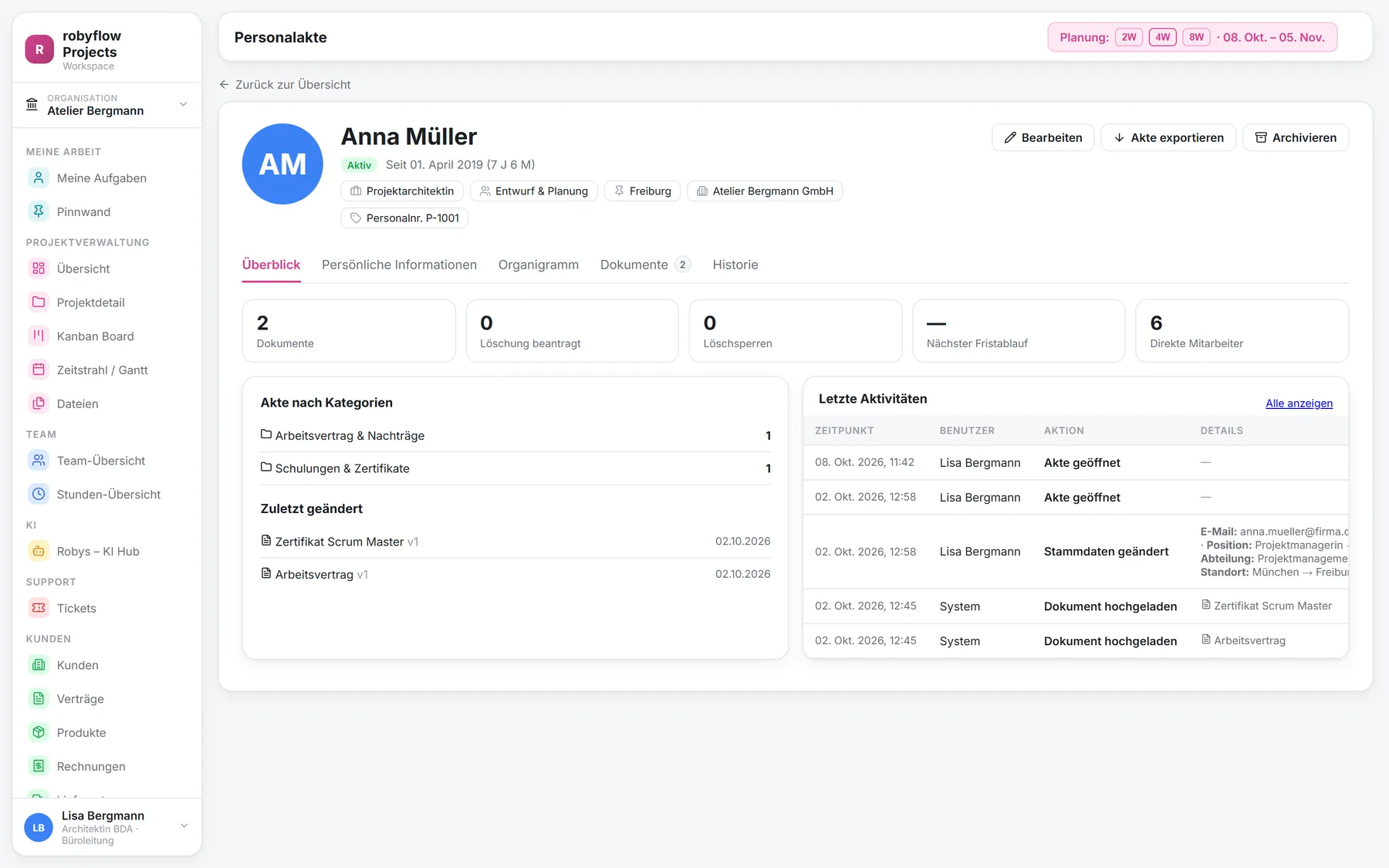The image size is (1389, 868).
Task: Open Kanban Board icon in sidebar
Action: (x=39, y=336)
